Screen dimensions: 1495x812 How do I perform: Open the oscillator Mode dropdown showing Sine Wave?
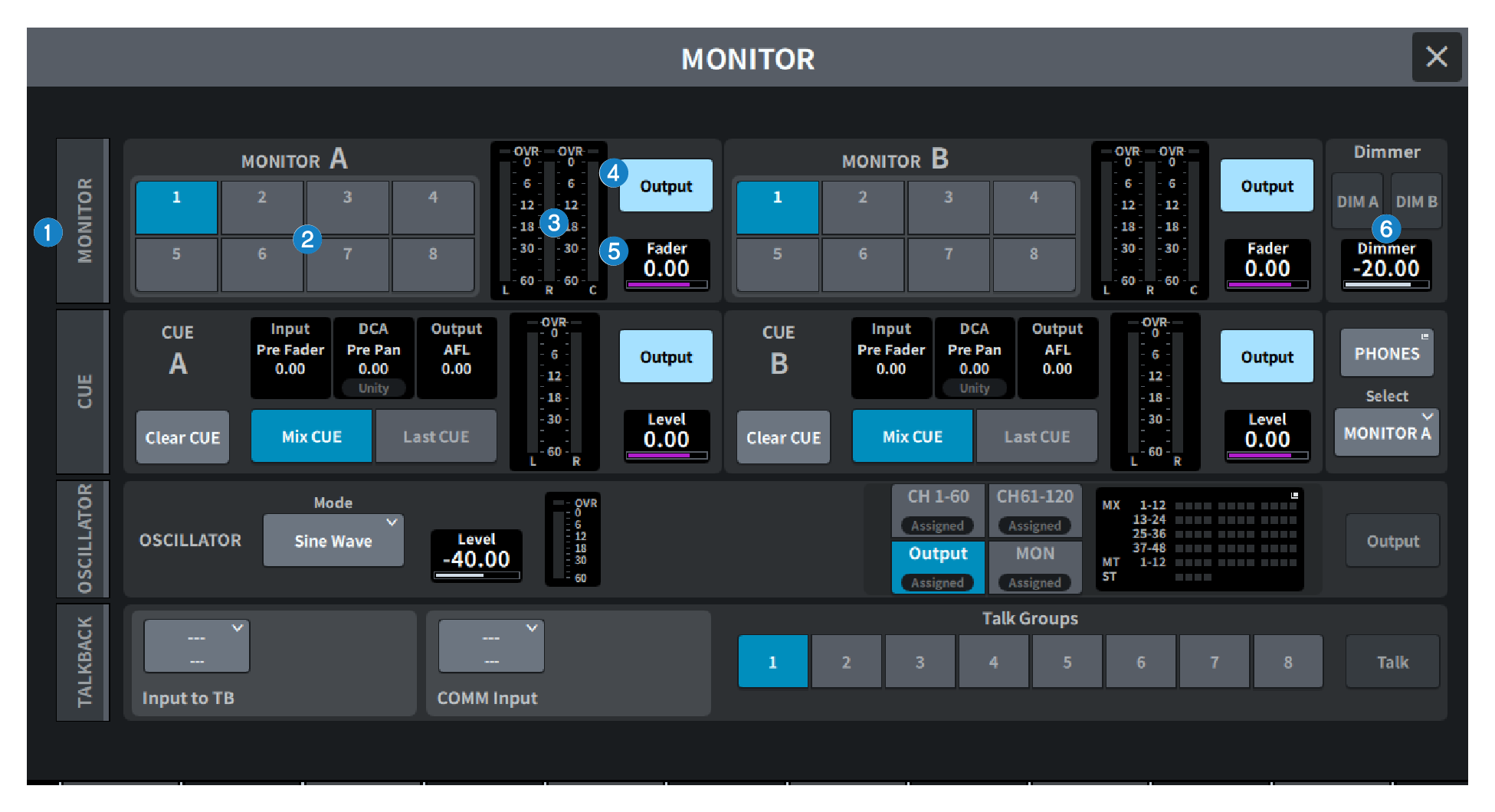click(x=333, y=540)
